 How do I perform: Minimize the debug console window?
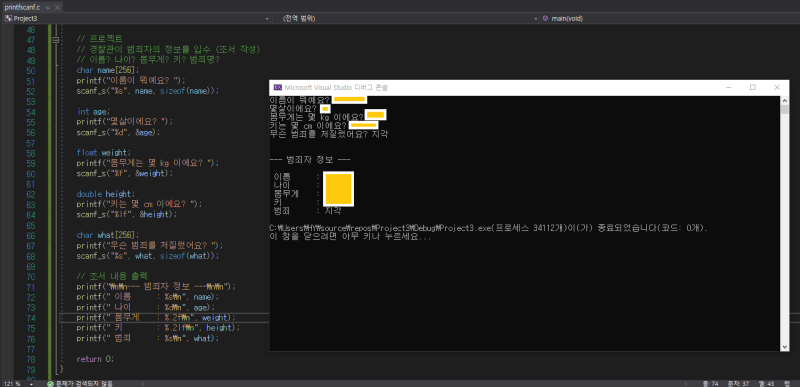(729, 87)
